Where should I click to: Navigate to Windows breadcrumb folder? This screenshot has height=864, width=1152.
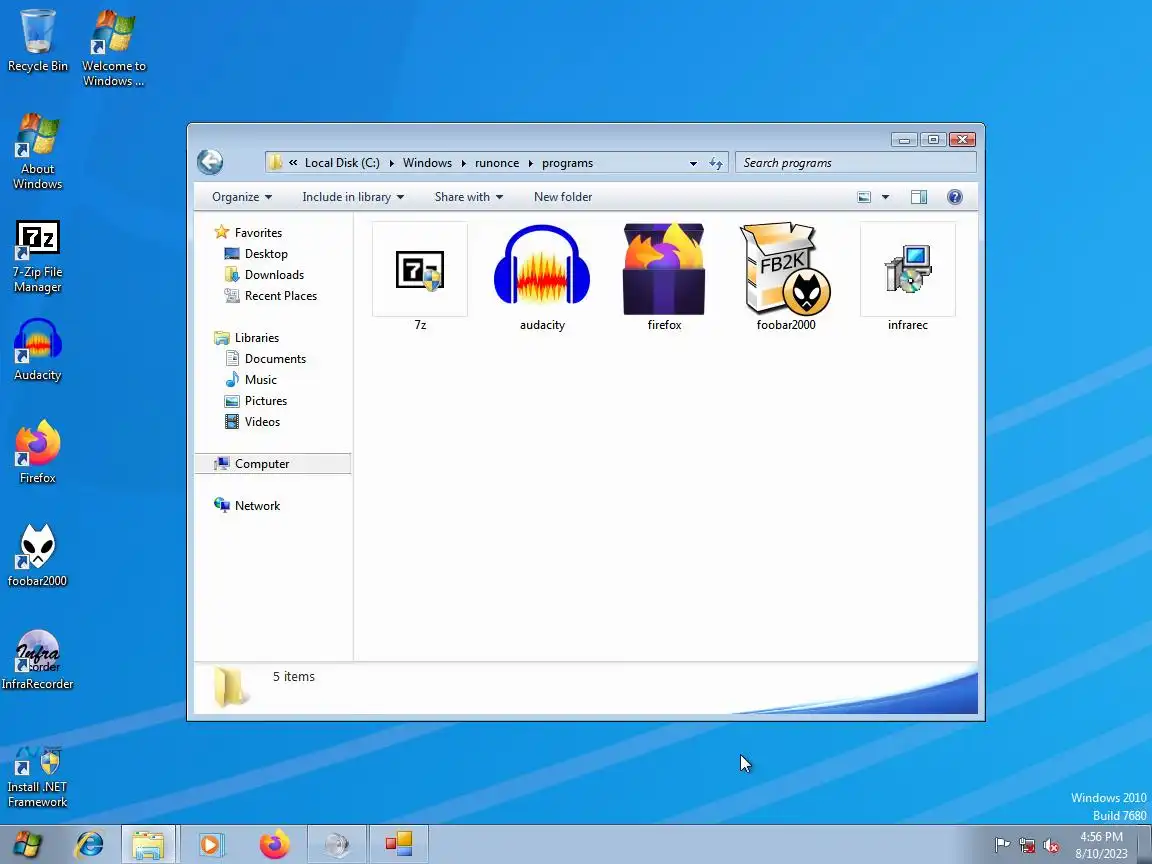[x=427, y=163]
